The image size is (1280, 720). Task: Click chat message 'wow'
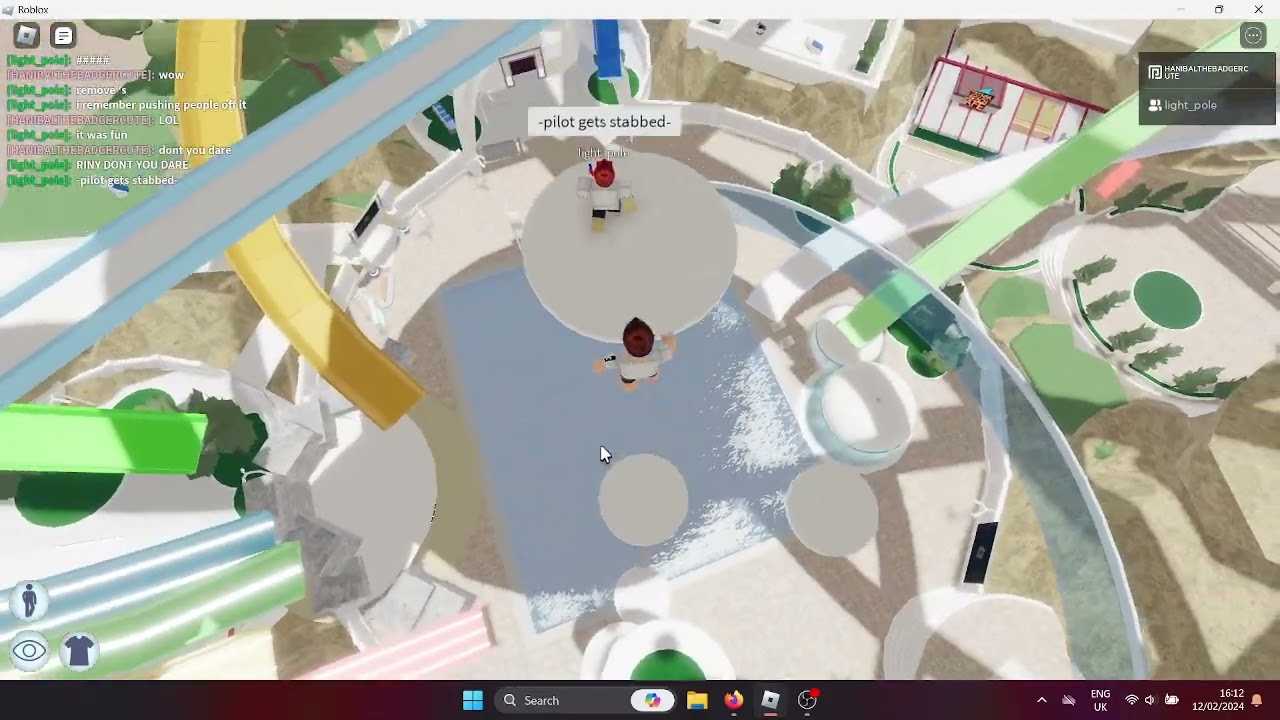[x=171, y=75]
